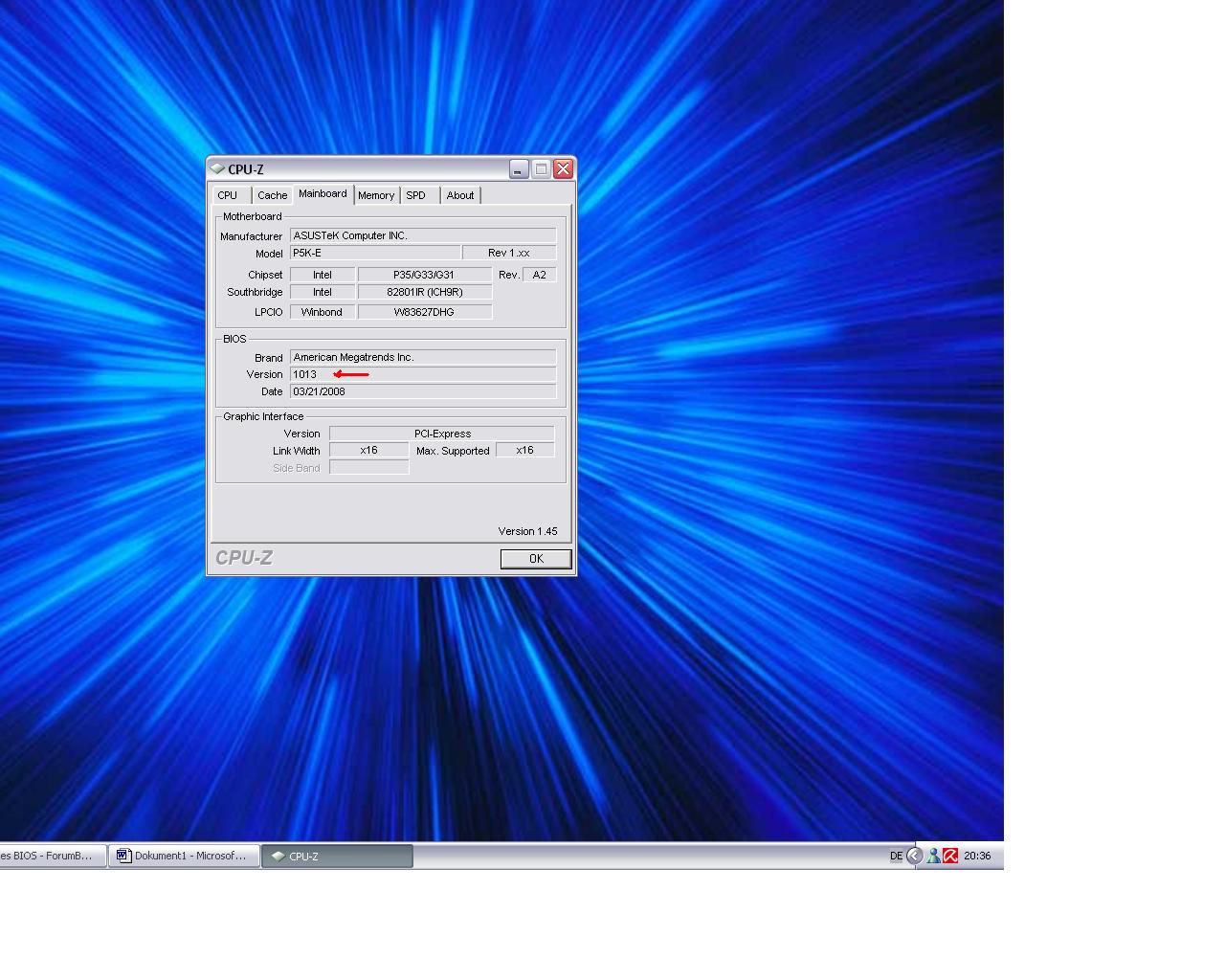Click the Graphic Interface Version PCI-Express
Screen dimensions: 1225x980
click(x=442, y=434)
